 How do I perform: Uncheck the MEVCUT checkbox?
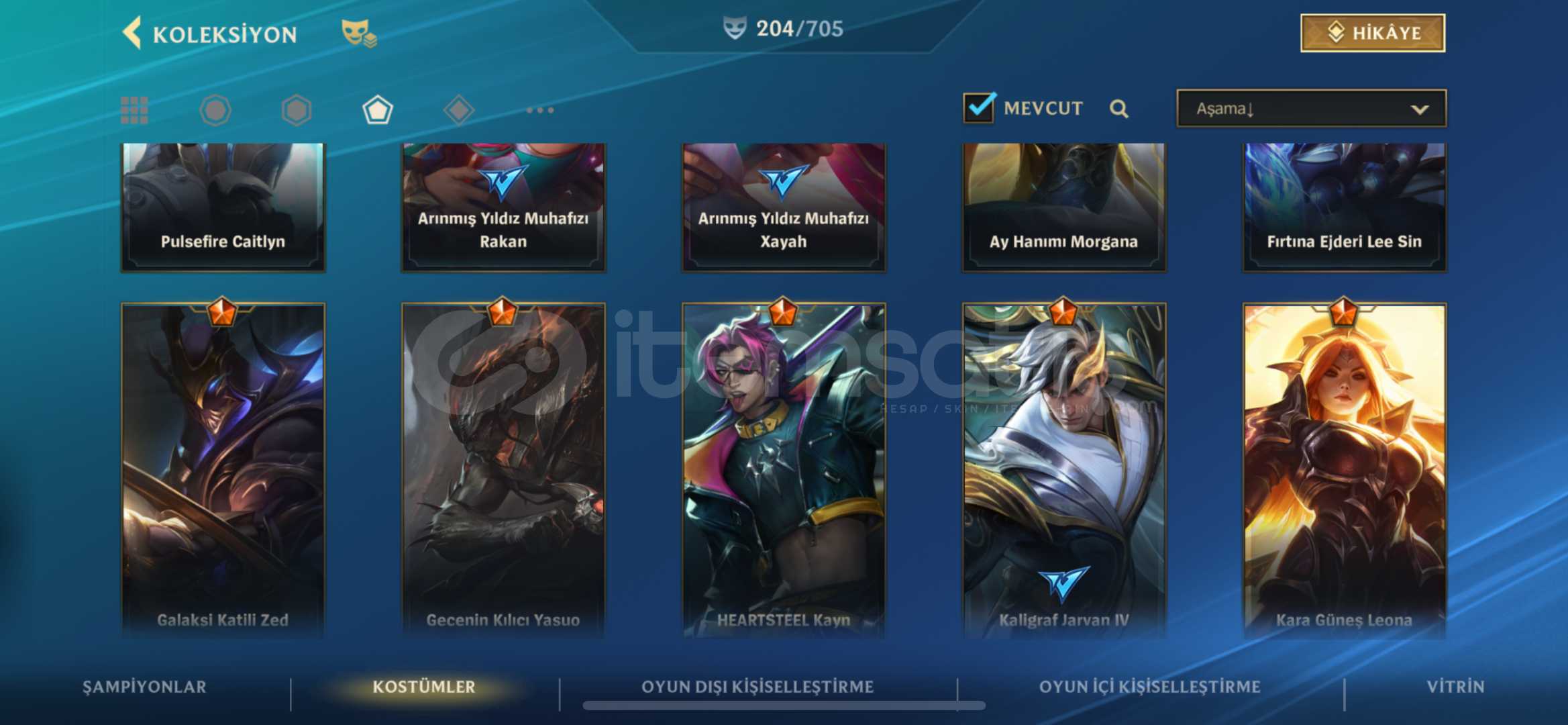(x=979, y=107)
